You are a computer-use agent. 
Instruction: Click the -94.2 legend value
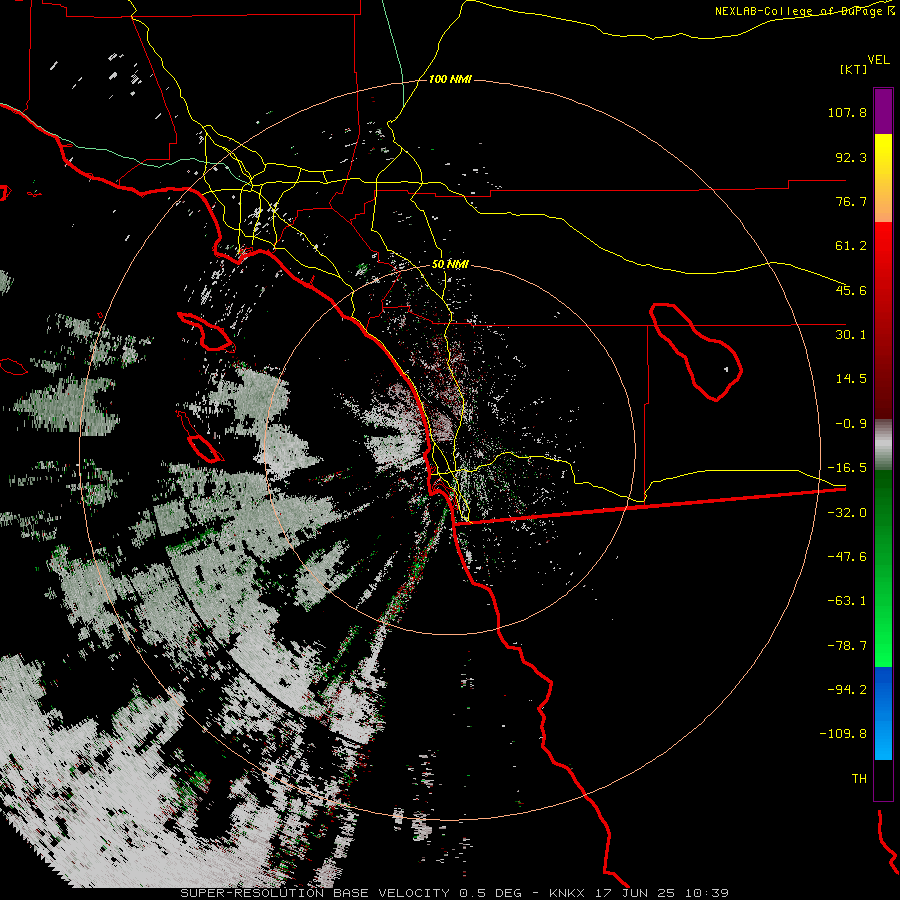tap(847, 689)
